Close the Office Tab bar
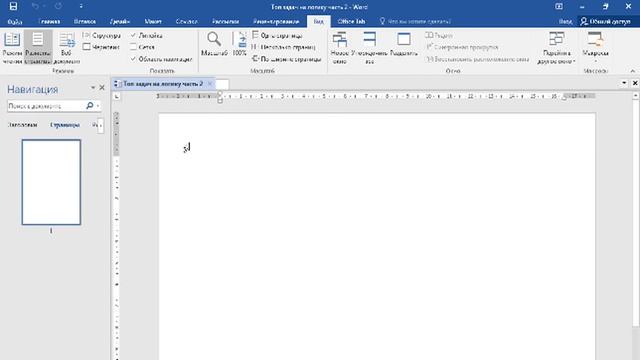 click(635, 83)
